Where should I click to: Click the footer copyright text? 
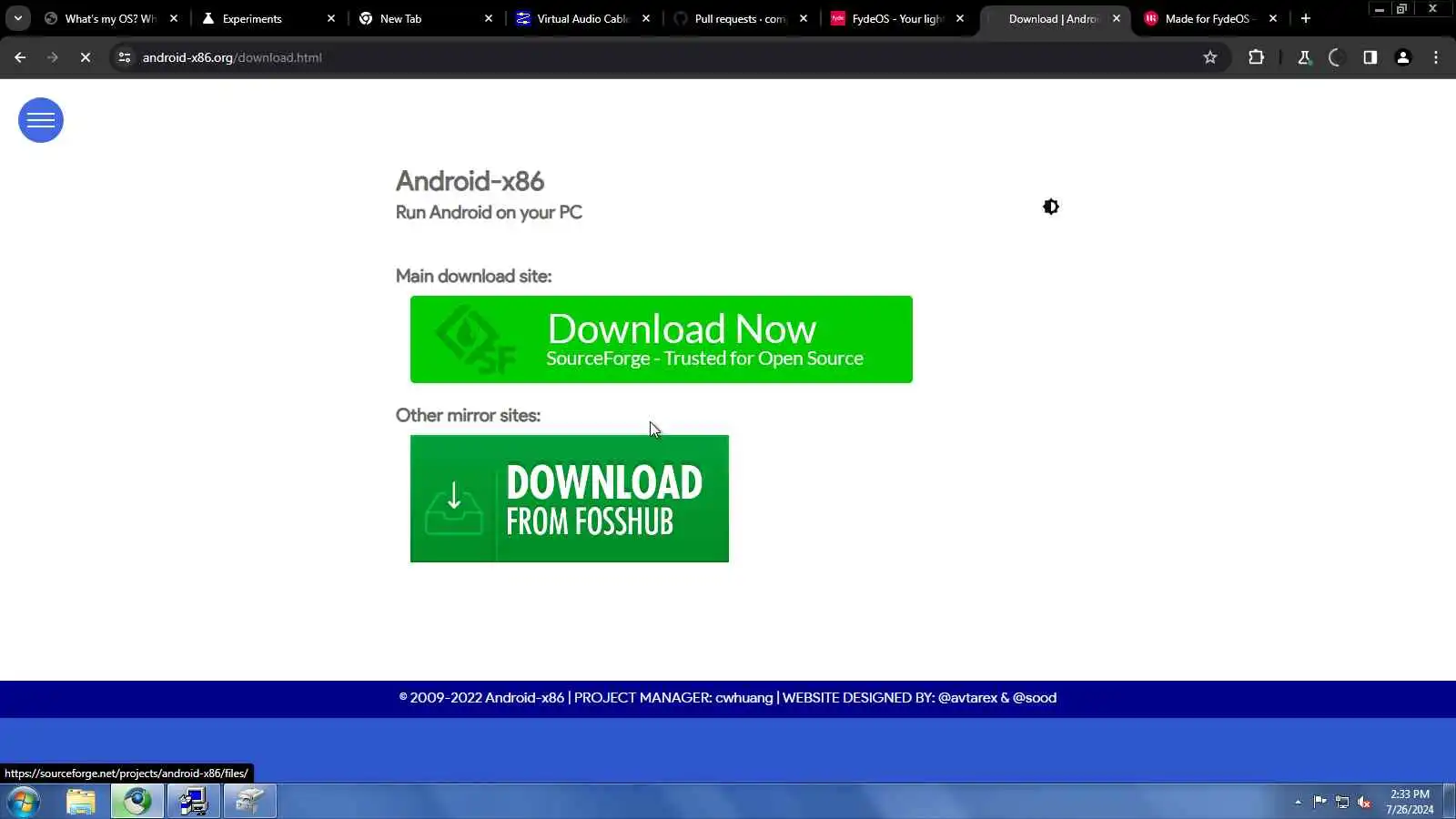pyautogui.click(x=728, y=698)
